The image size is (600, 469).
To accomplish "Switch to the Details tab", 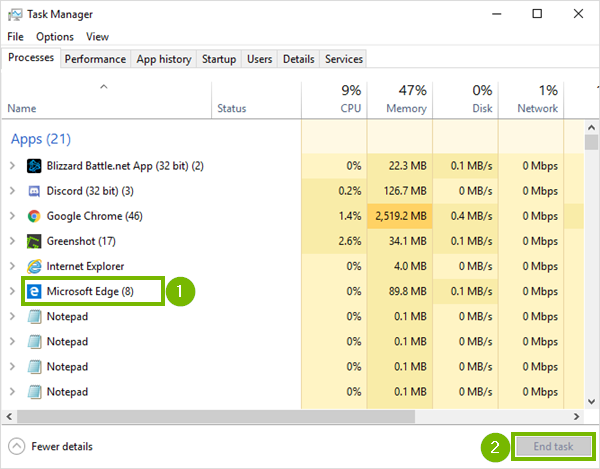I will click(298, 59).
